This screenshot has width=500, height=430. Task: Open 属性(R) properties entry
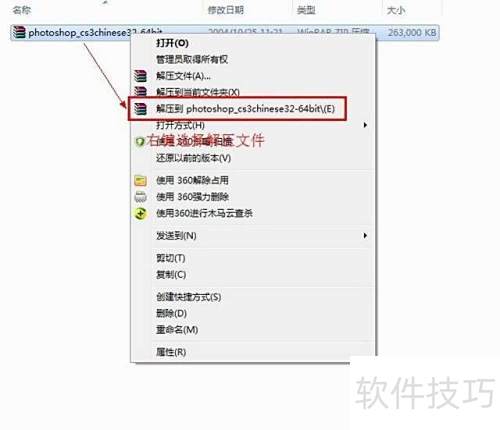pos(171,352)
